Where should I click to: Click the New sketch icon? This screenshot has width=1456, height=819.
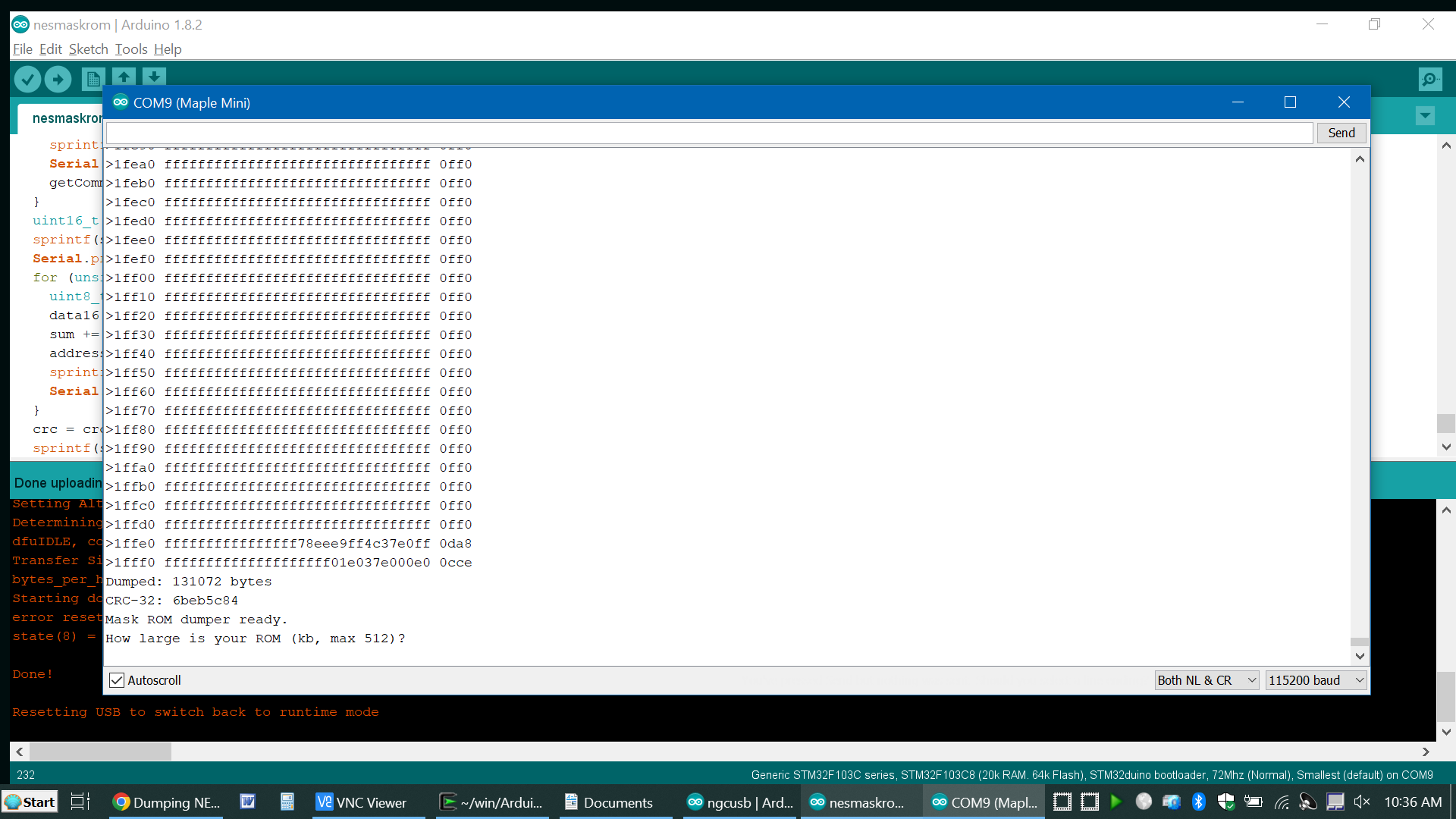[x=93, y=78]
